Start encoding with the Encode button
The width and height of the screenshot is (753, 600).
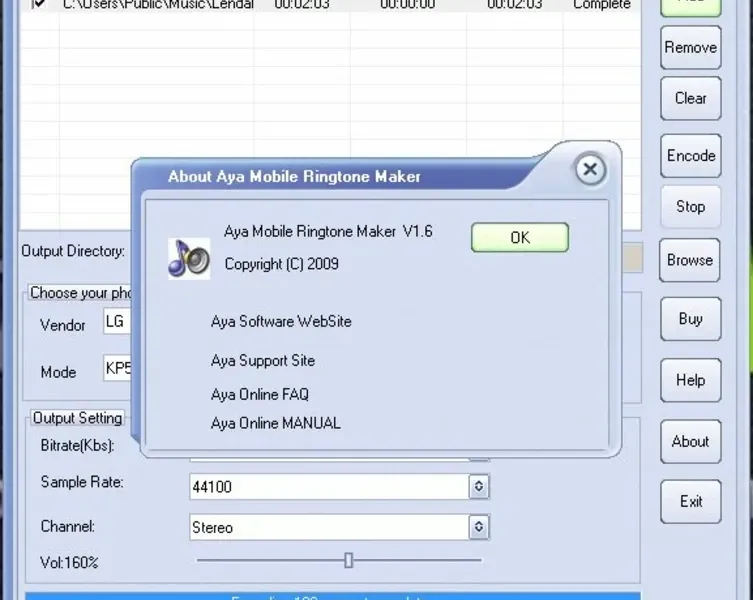point(691,156)
